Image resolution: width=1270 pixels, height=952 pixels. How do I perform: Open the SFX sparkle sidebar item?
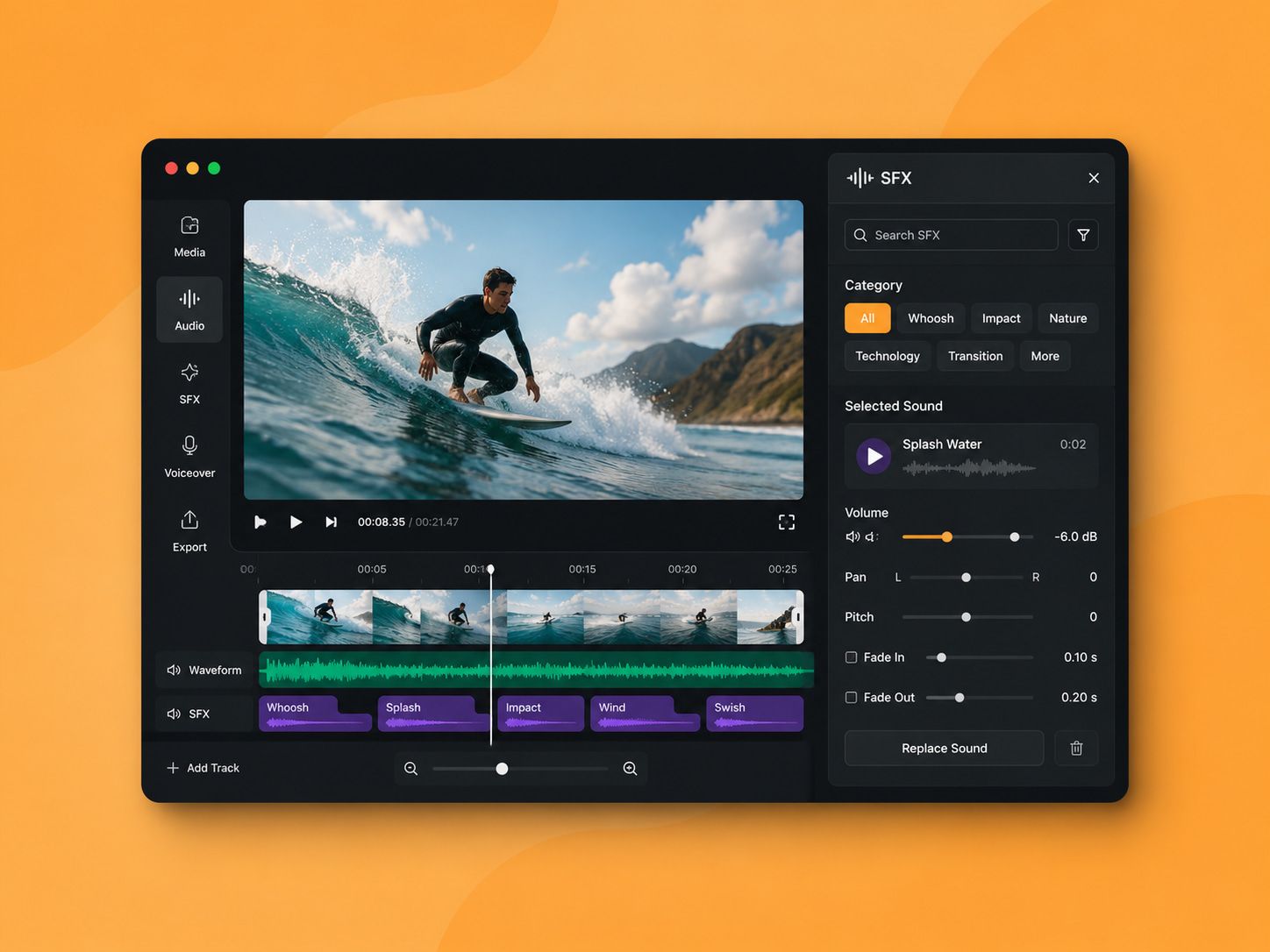click(x=189, y=383)
